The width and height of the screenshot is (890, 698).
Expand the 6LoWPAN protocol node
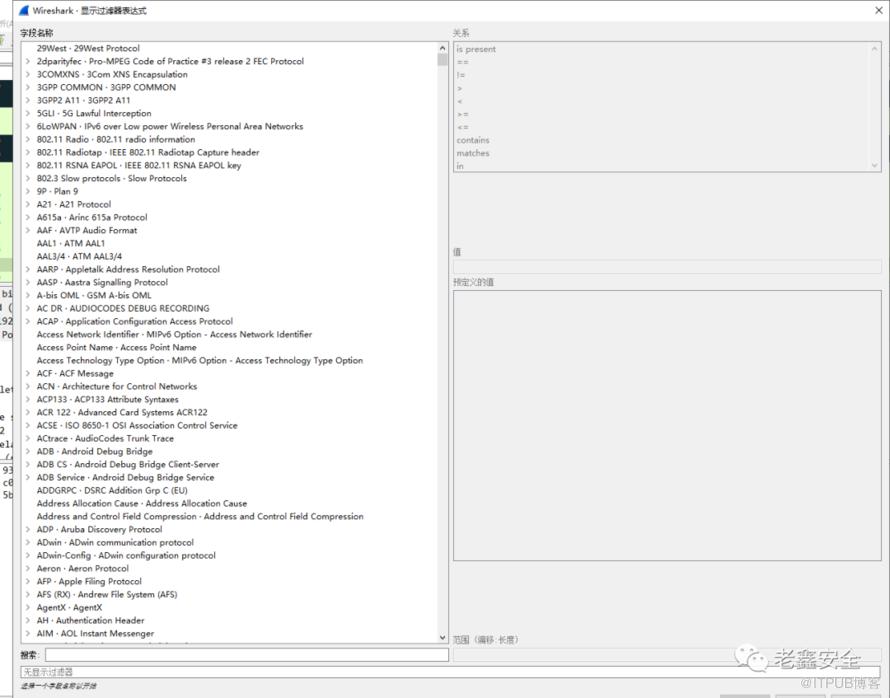point(27,127)
